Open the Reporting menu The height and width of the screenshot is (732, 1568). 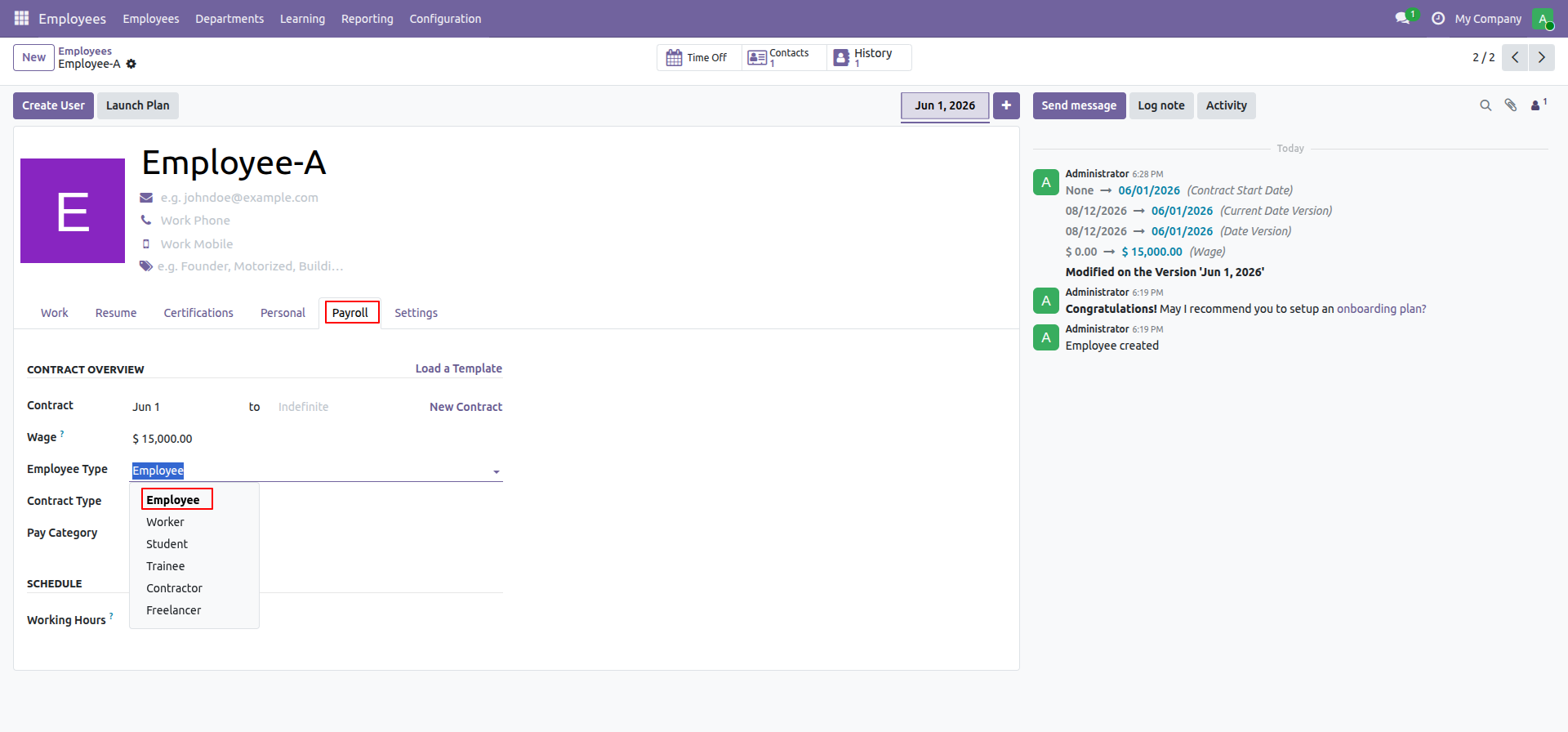pyautogui.click(x=367, y=19)
